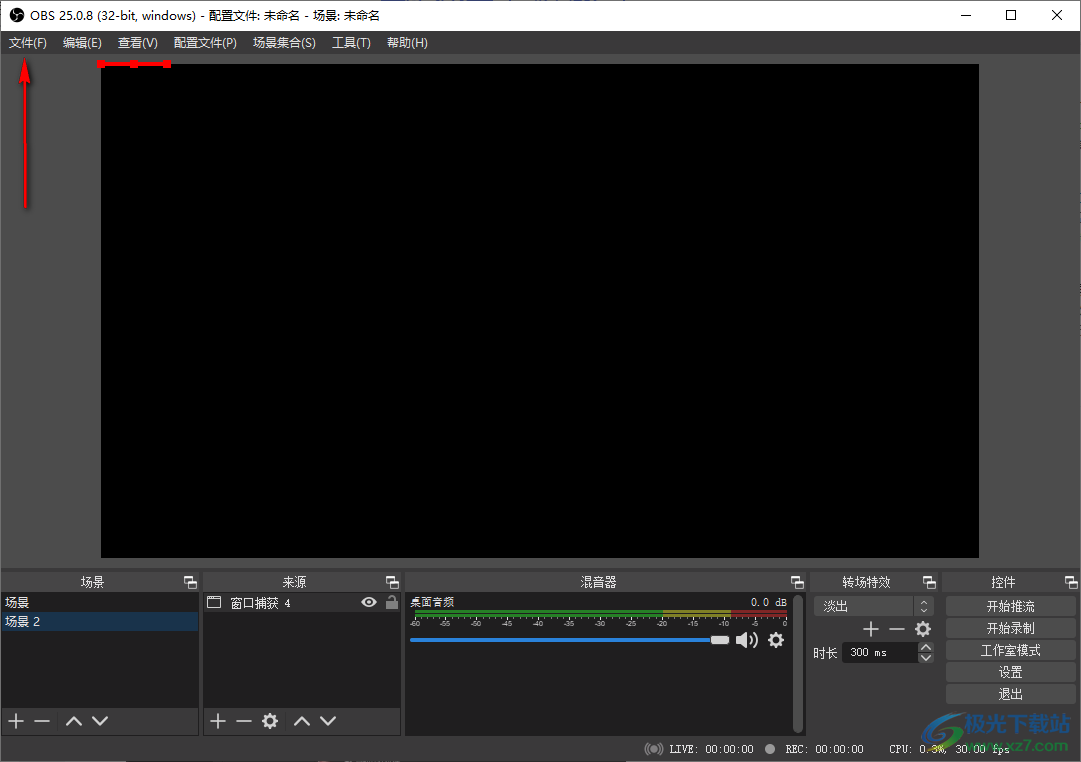Screen dimensions: 1081x762
Task: Click the 桌面音频 audio level meter
Action: pyautogui.click(x=599, y=613)
